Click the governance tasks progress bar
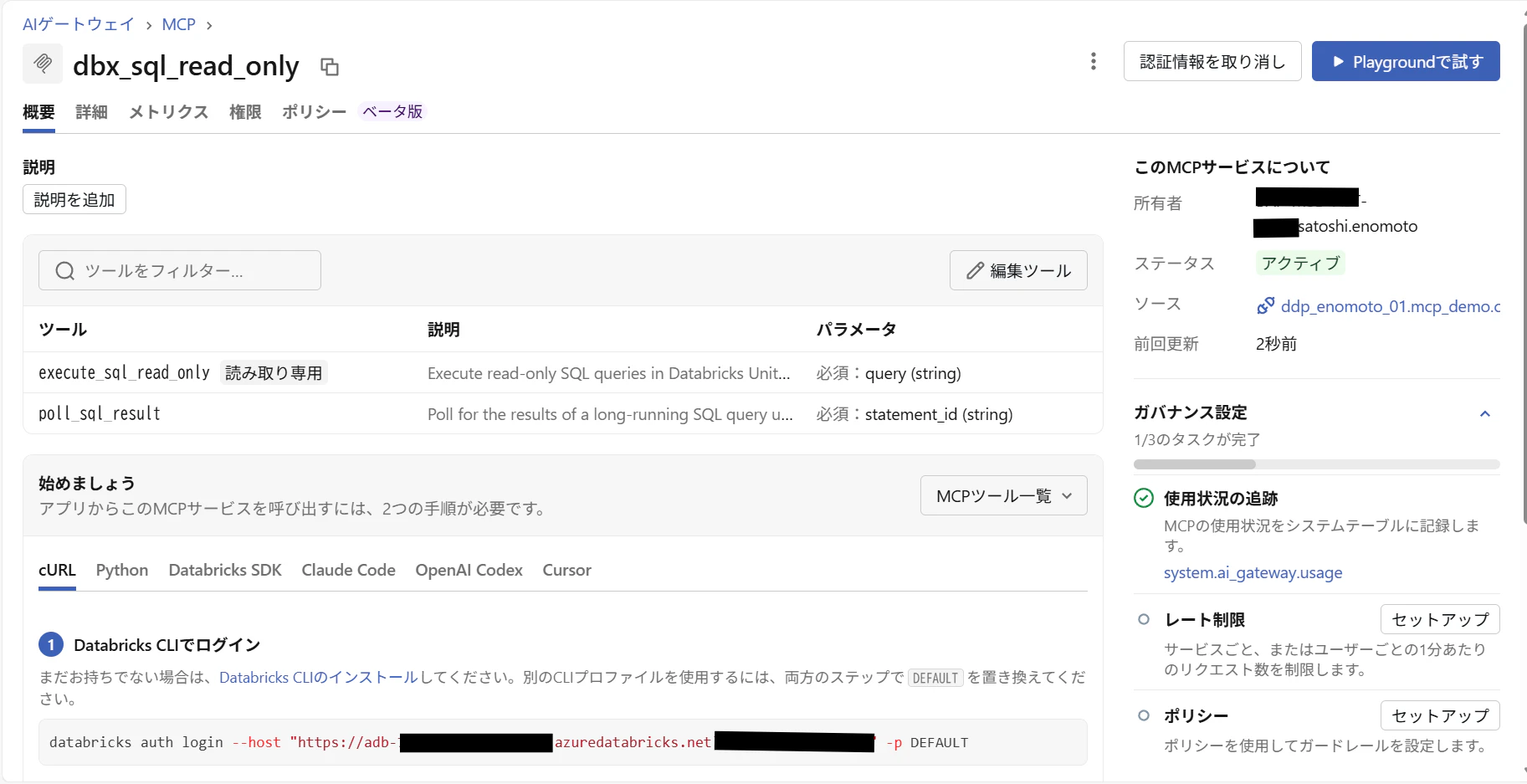1527x784 pixels. point(1317,464)
